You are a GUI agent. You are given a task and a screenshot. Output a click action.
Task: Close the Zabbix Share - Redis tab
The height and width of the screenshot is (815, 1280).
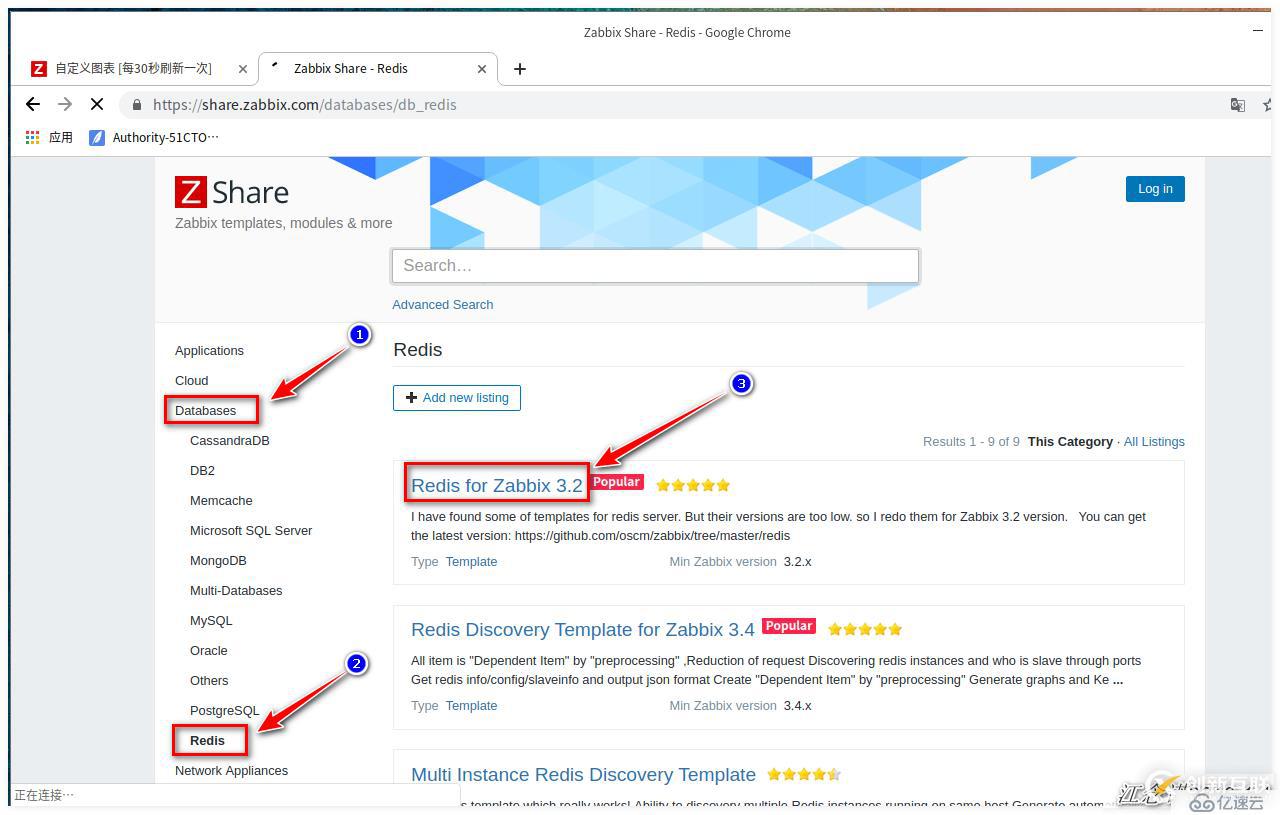(x=482, y=69)
